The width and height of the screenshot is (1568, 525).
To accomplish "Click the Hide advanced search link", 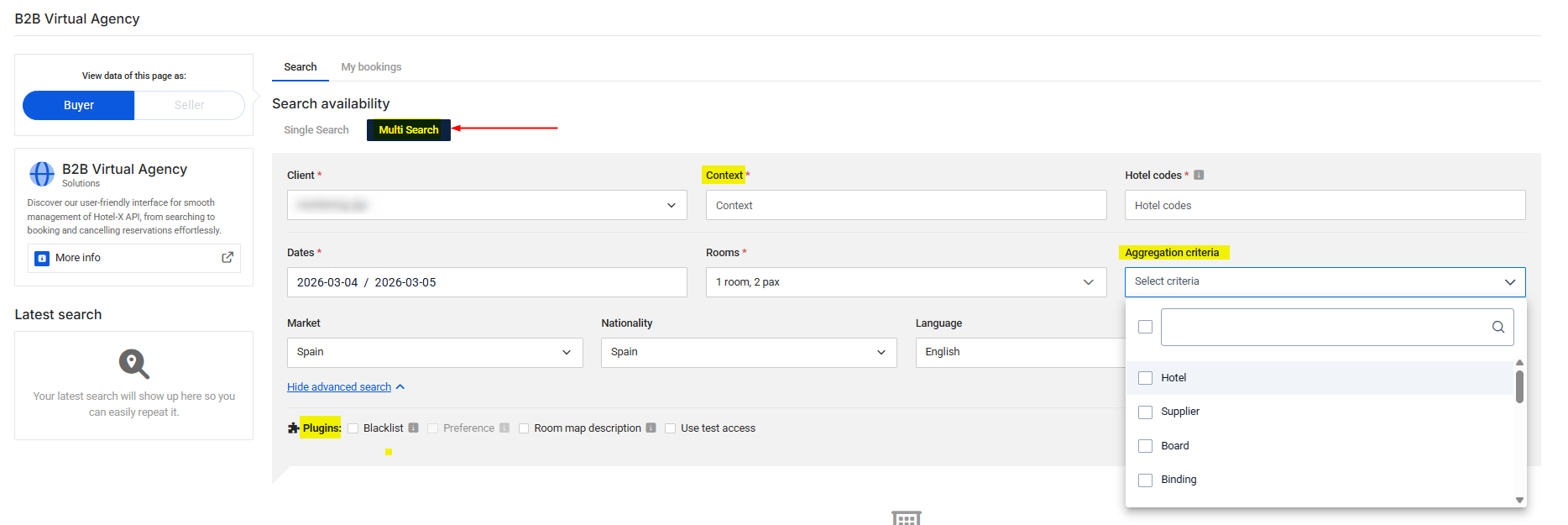I will [339, 387].
